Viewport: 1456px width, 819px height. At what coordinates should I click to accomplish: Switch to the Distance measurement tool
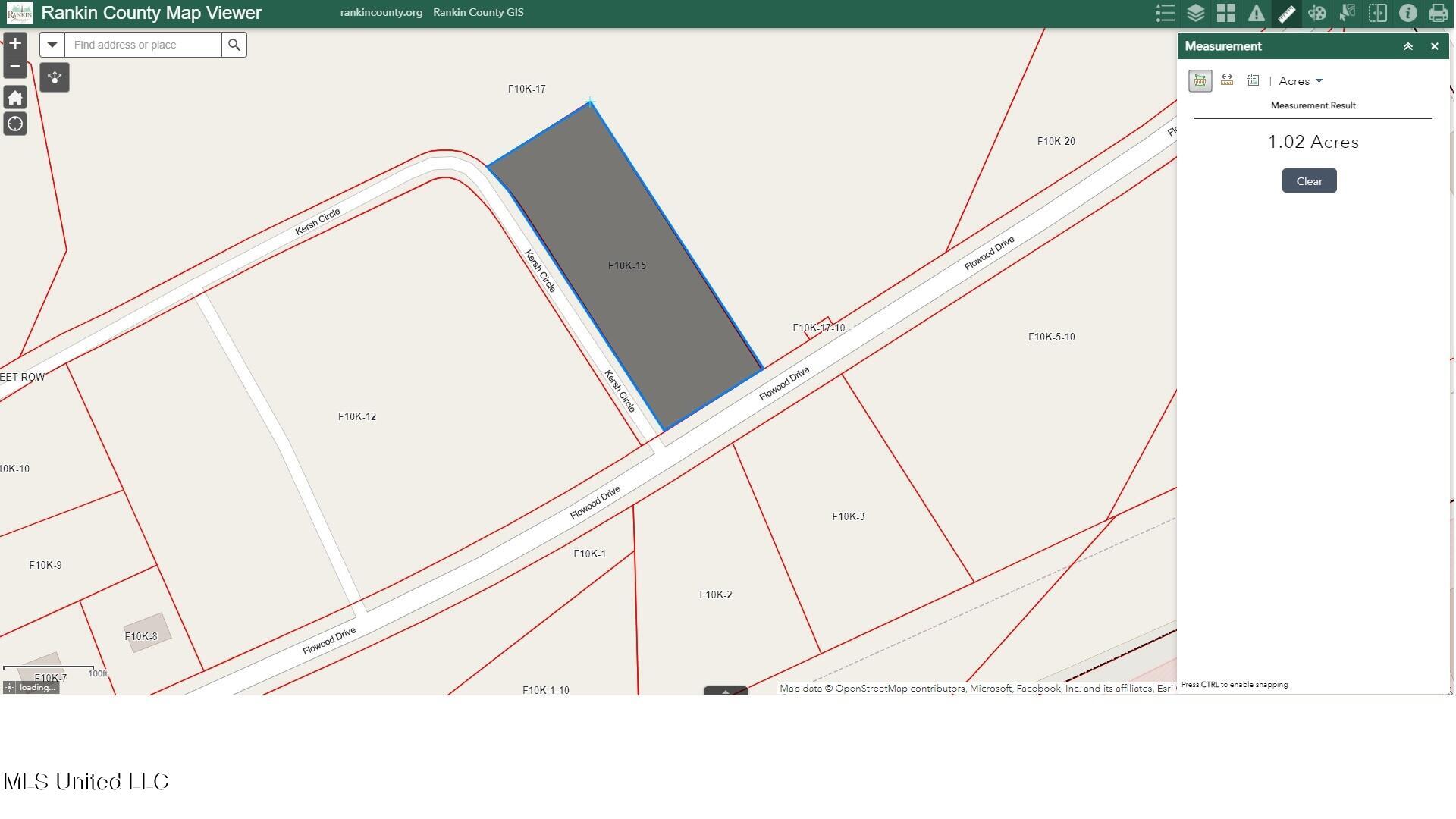[x=1227, y=80]
